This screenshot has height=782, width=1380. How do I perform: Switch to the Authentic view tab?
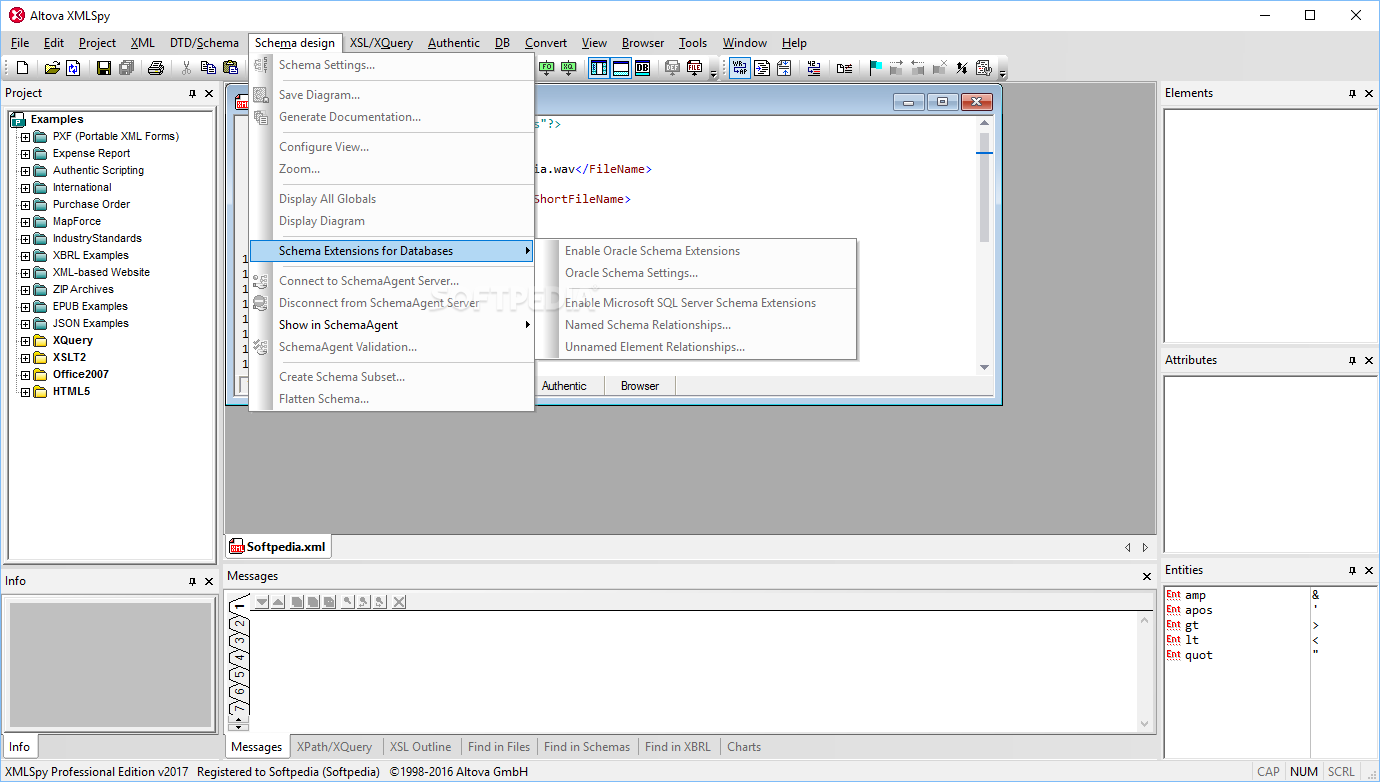564,386
